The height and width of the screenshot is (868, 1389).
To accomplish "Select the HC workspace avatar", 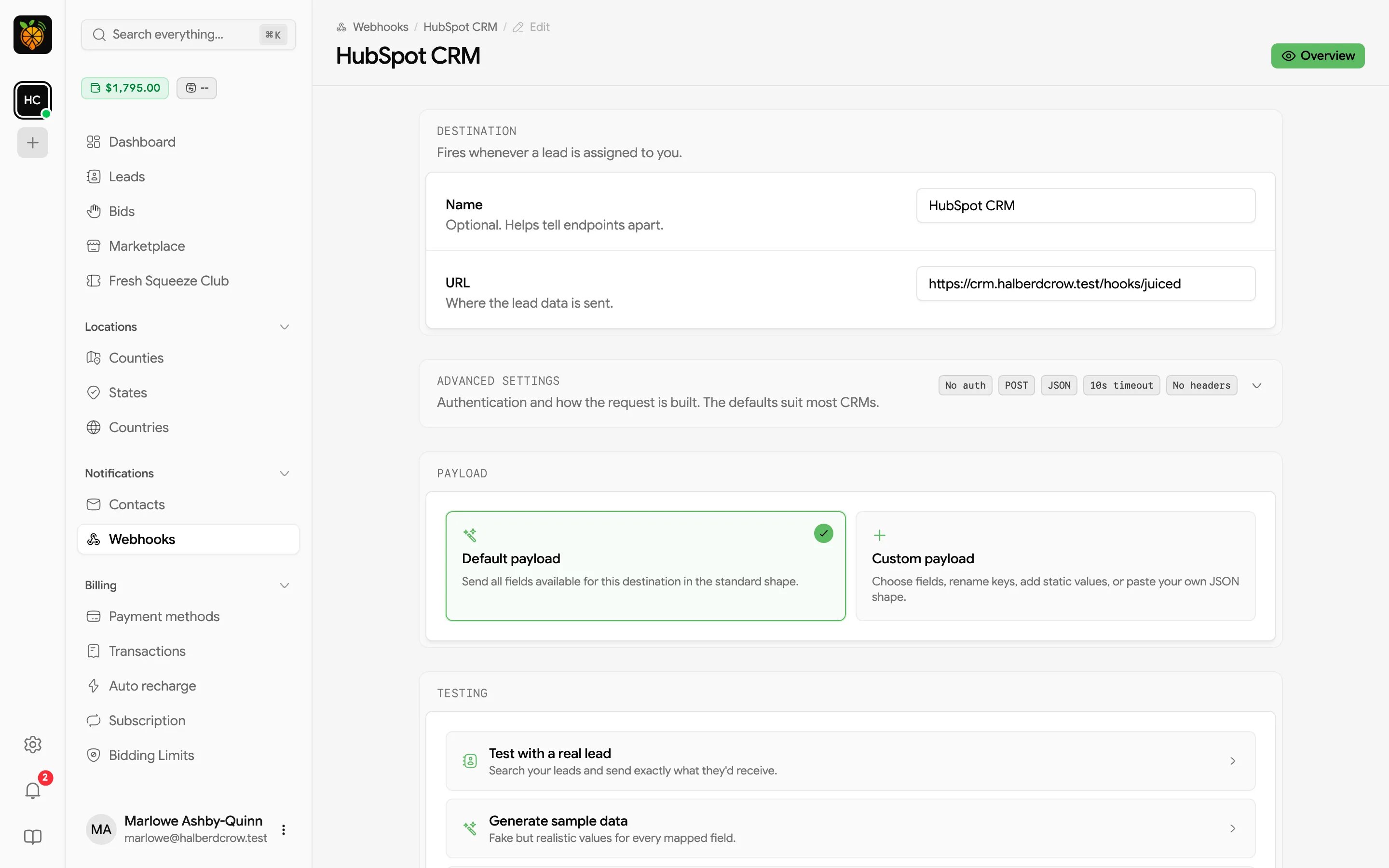I will pyautogui.click(x=33, y=100).
